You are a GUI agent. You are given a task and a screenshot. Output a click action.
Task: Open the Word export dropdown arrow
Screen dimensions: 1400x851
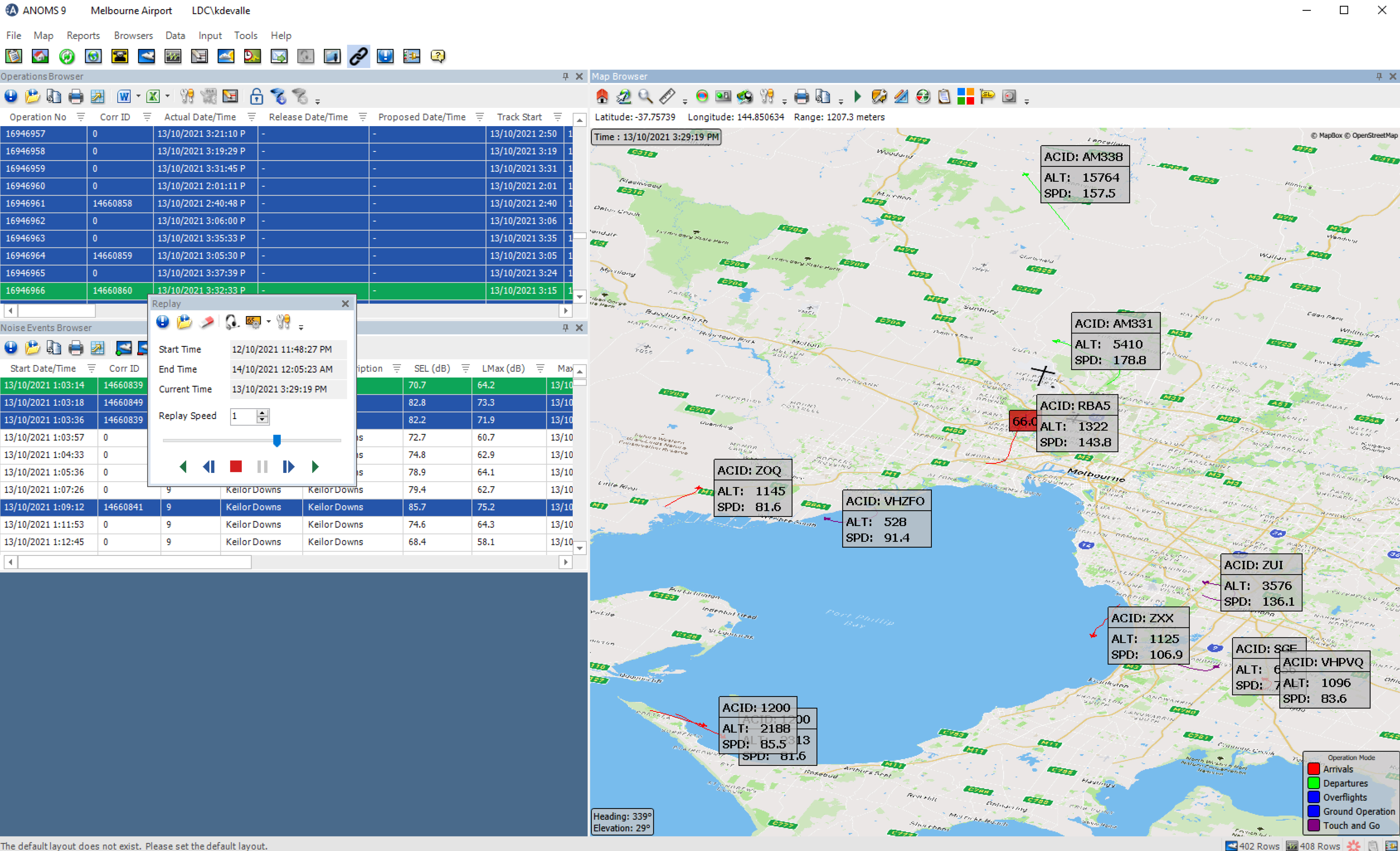(138, 97)
